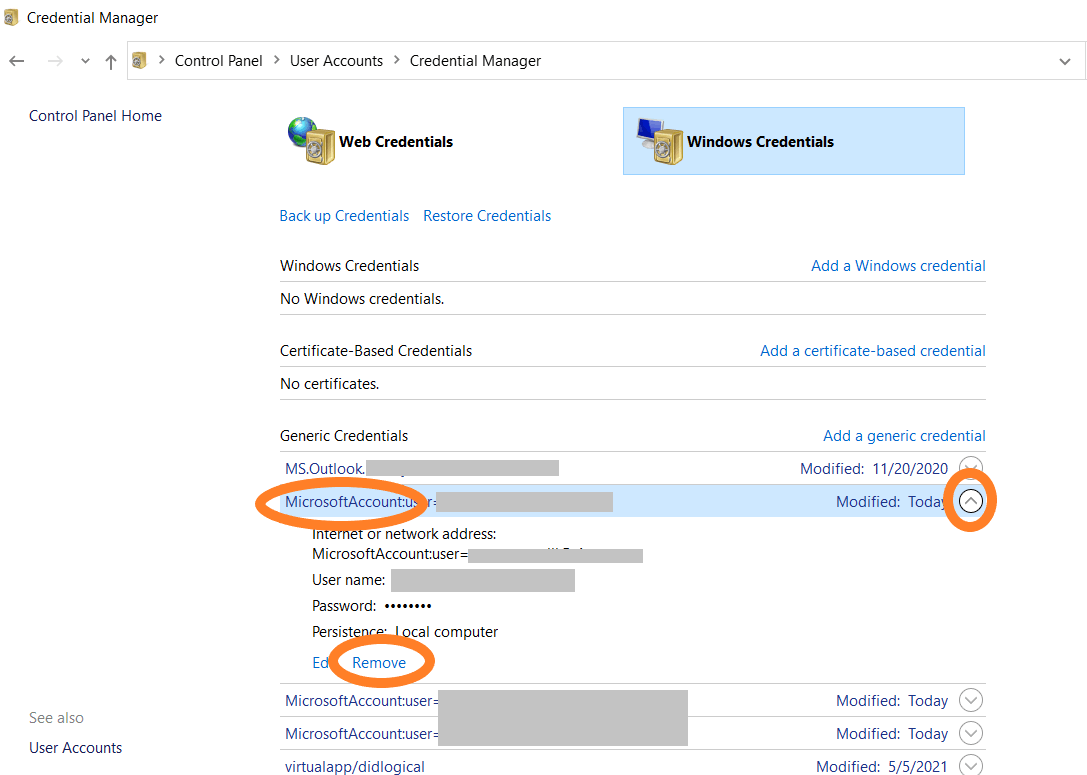Go up one level with the Up arrow
The image size is (1087, 775).
(x=110, y=62)
